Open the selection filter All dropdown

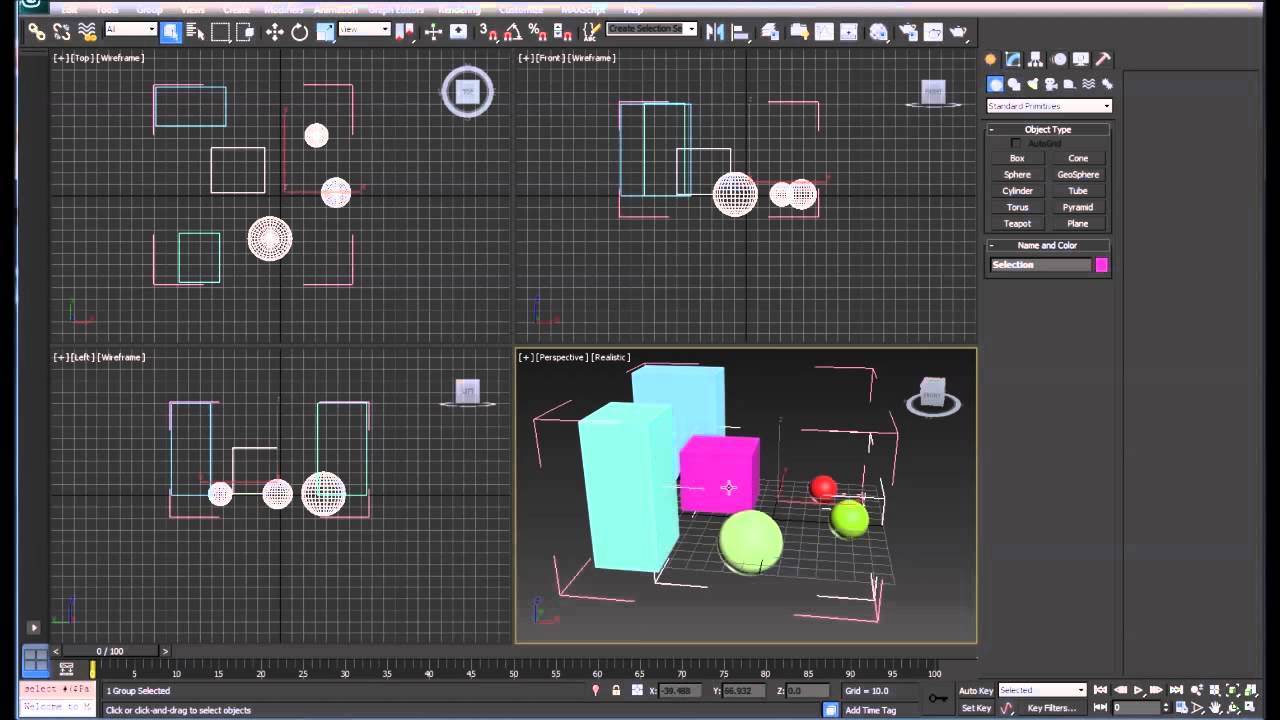point(131,29)
